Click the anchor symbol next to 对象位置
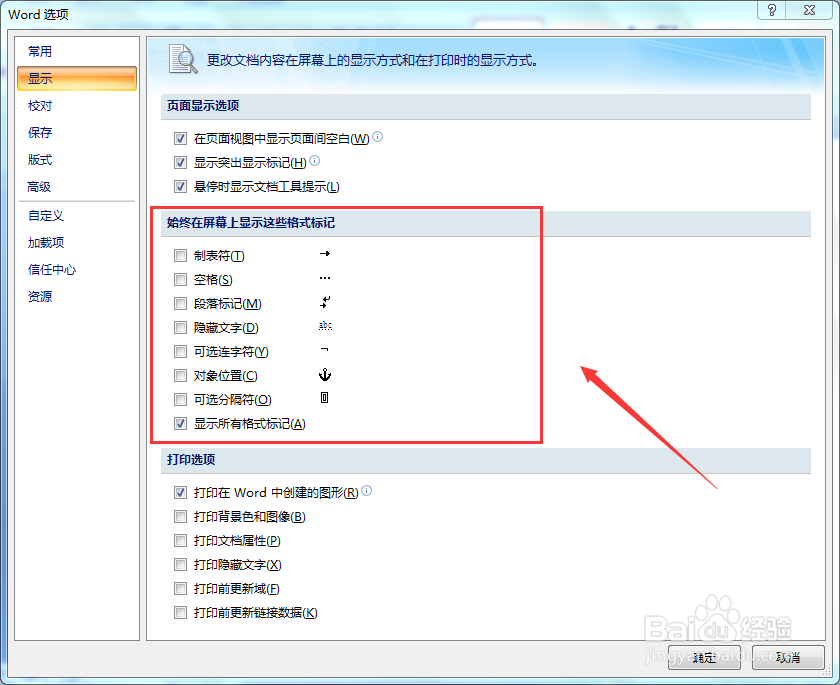Screen dimensions: 840x685 pos(325,374)
